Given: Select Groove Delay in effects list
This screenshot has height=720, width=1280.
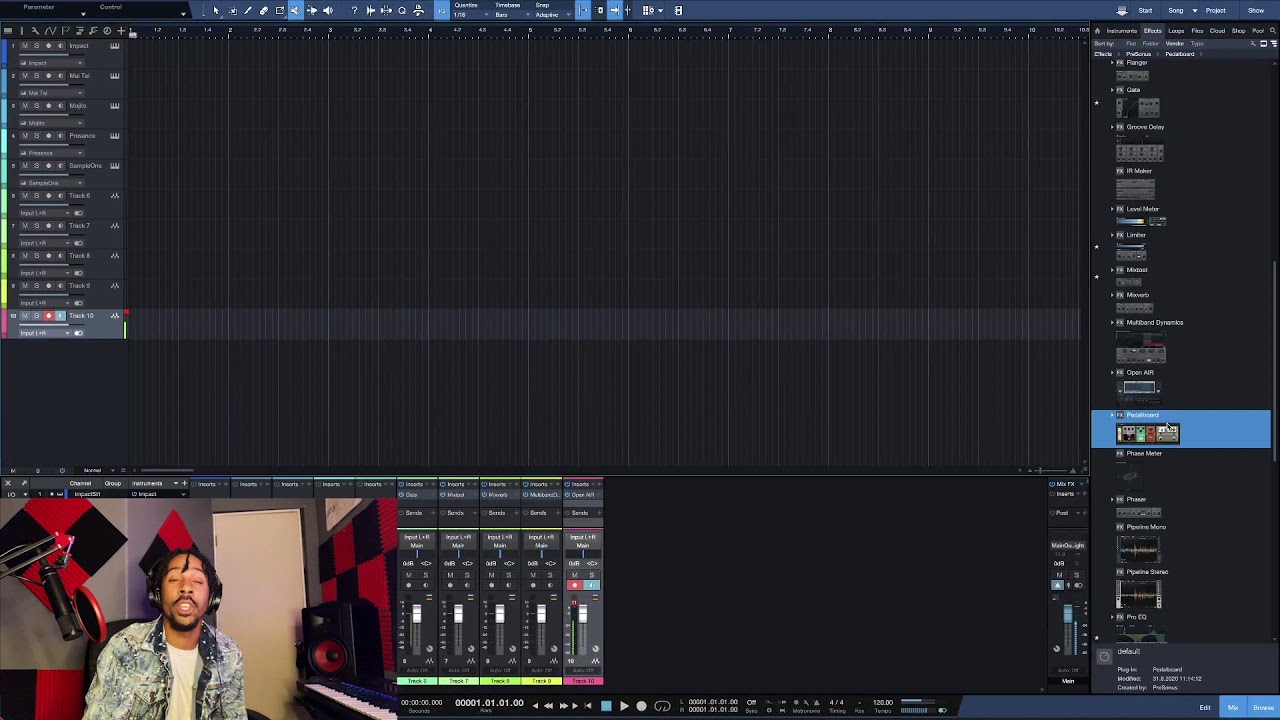Looking at the screenshot, I should pos(1145,127).
